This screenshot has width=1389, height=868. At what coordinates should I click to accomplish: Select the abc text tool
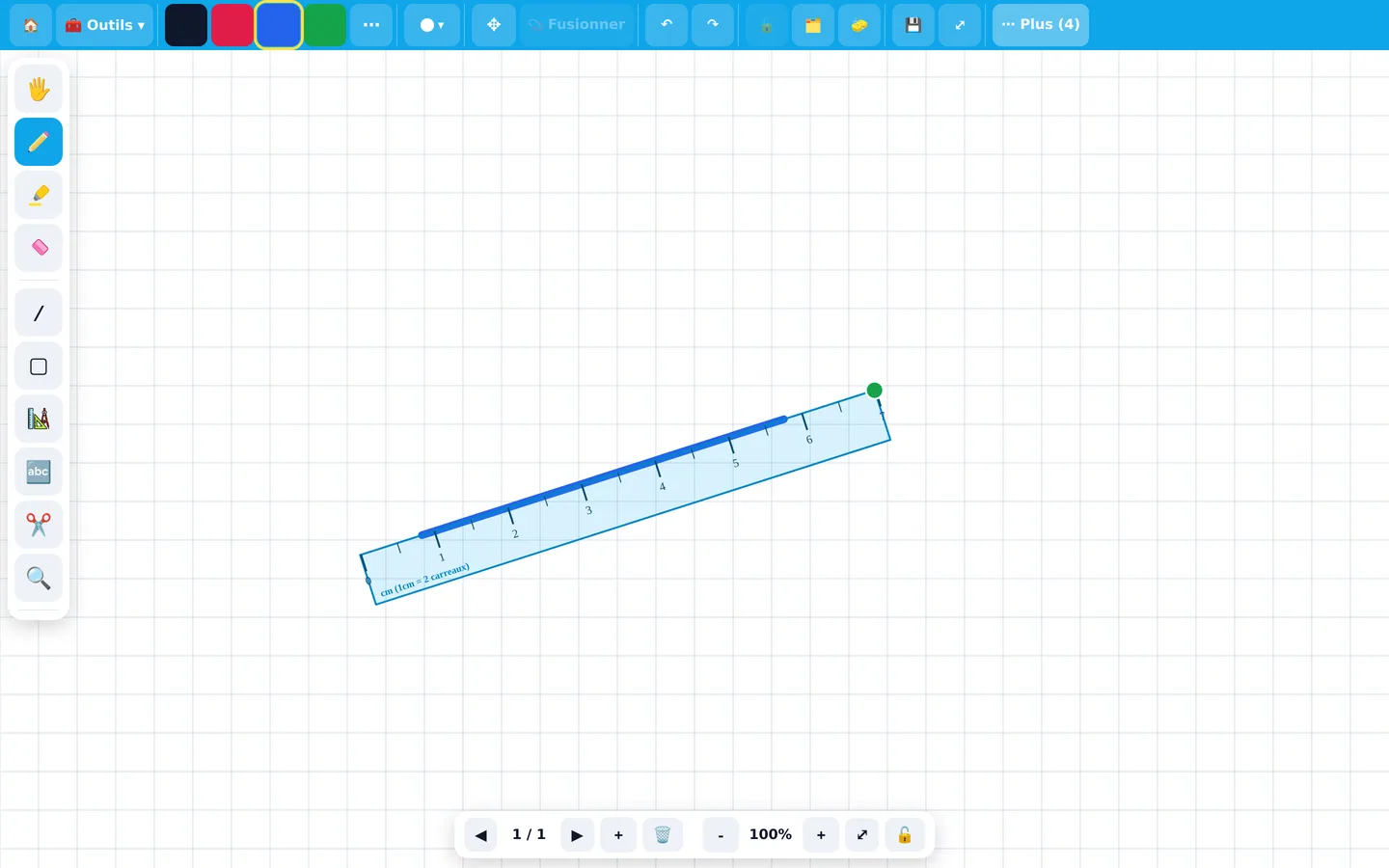[x=39, y=473]
